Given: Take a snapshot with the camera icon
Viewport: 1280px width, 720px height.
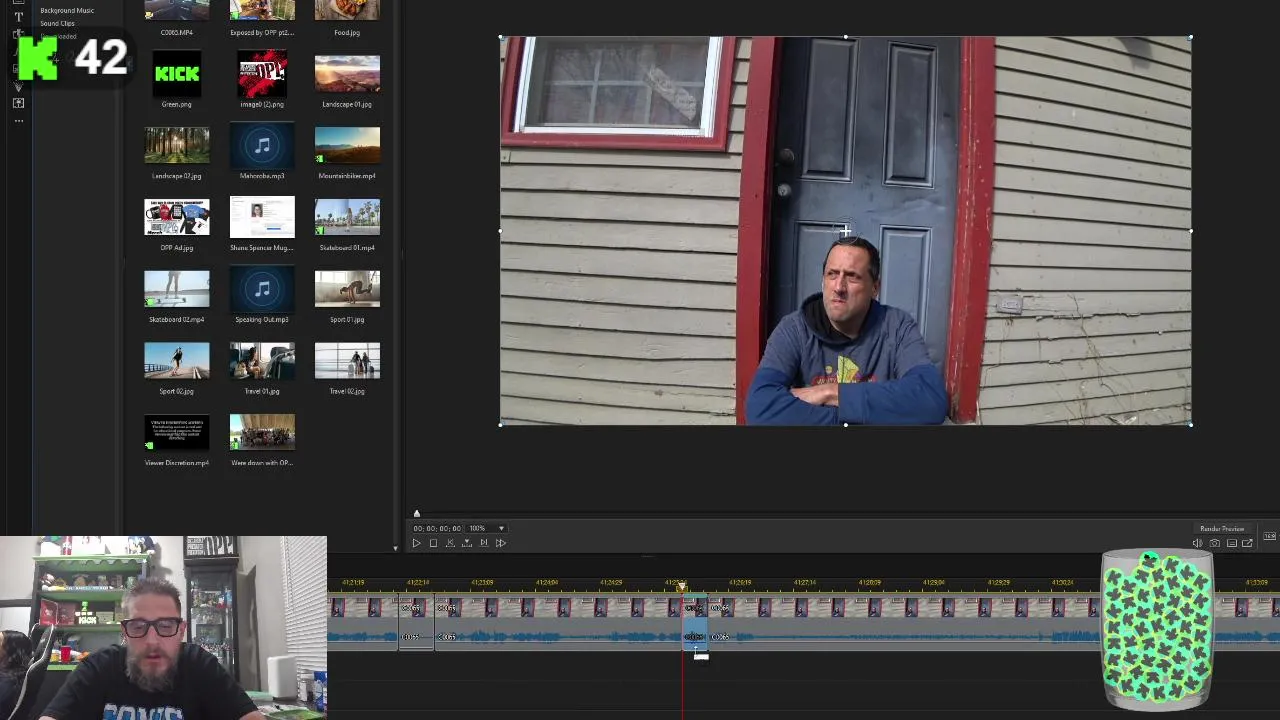Looking at the screenshot, I should coord(1214,543).
